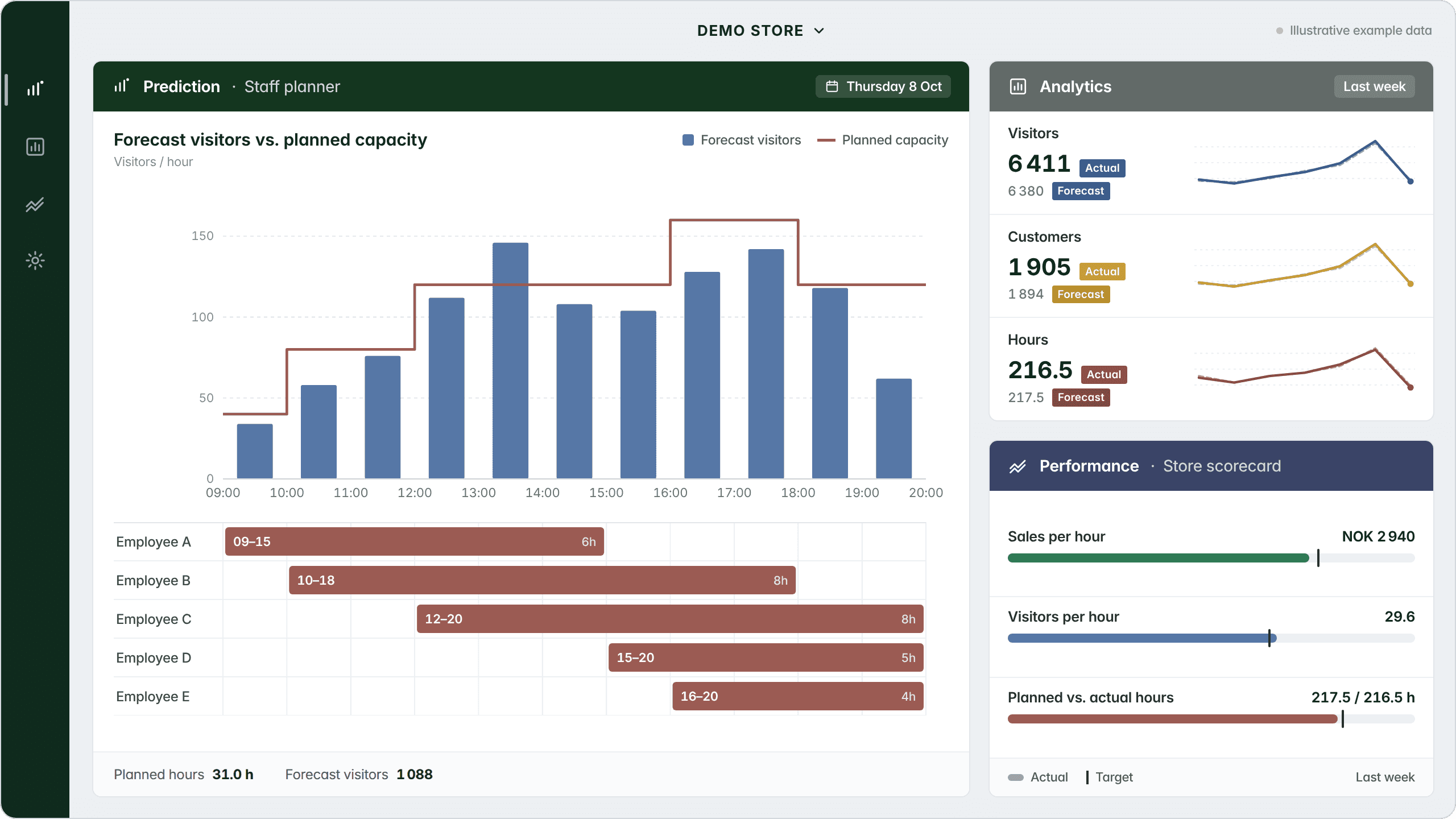The image size is (1456, 819).
Task: Click the NOK 2 940 sales value
Action: pos(1378,536)
